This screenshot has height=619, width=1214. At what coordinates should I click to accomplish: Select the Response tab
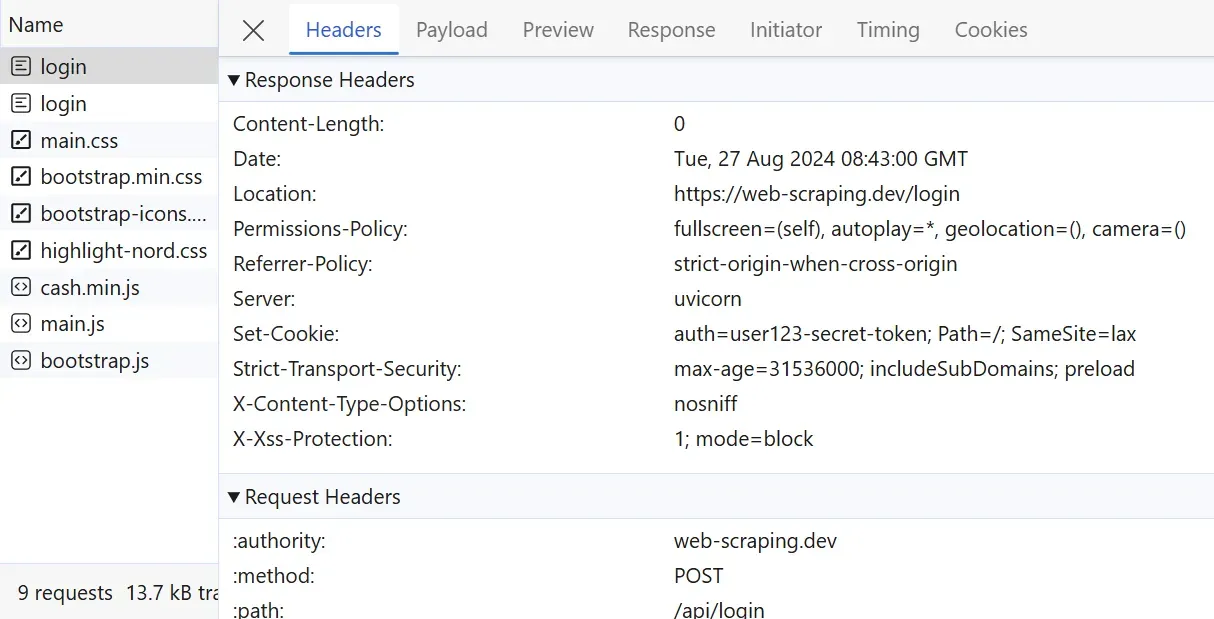click(x=671, y=30)
